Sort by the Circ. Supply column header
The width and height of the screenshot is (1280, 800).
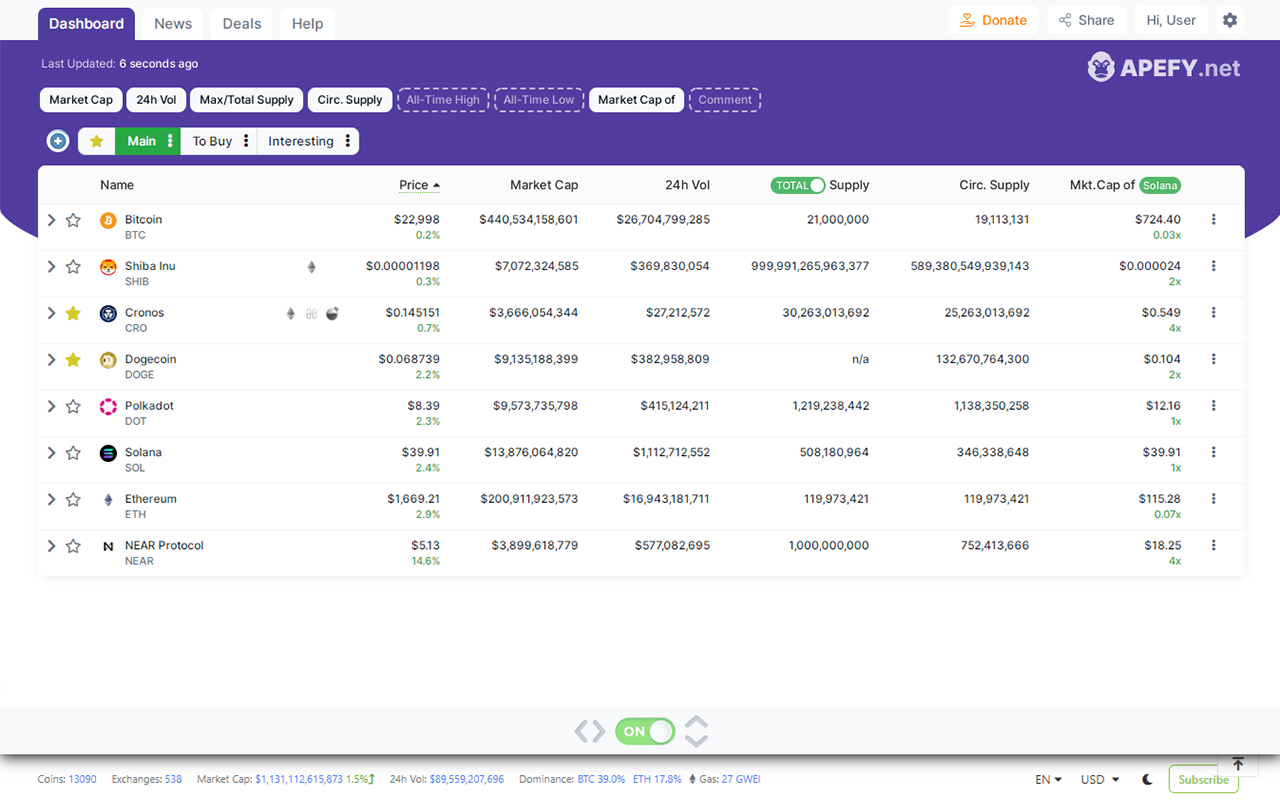pos(995,185)
